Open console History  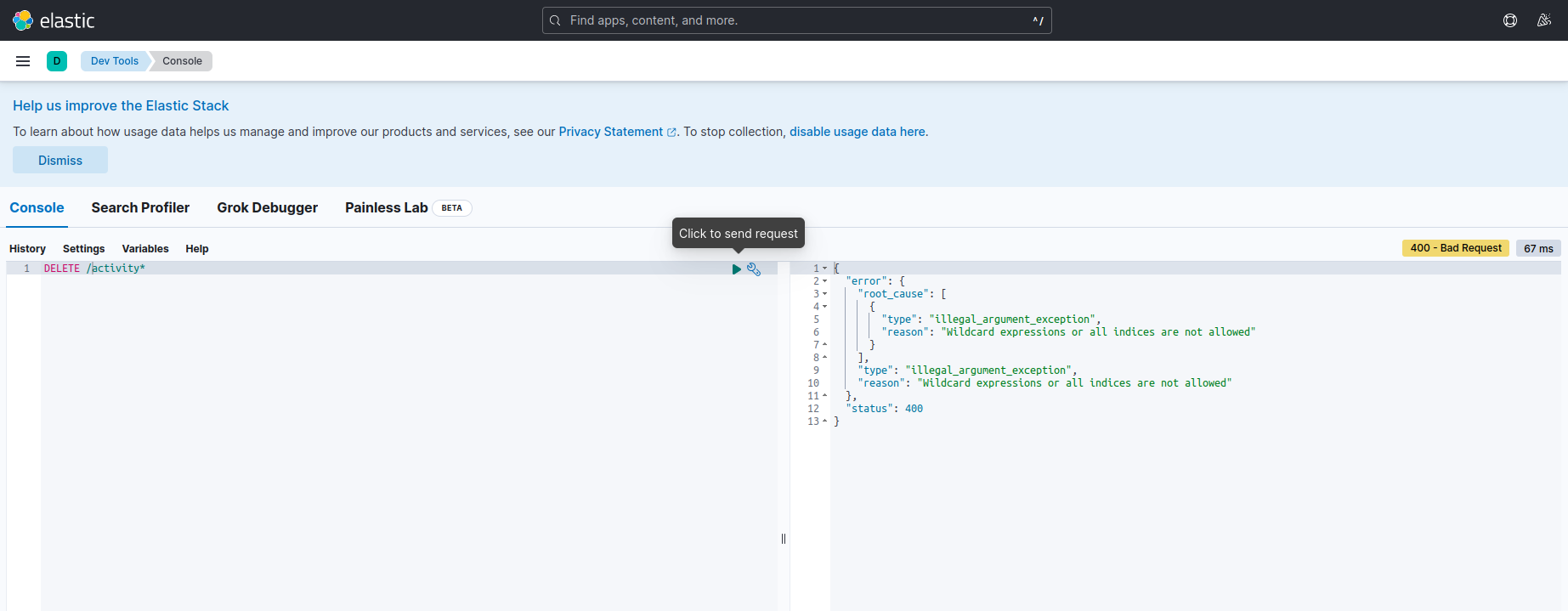coord(27,249)
